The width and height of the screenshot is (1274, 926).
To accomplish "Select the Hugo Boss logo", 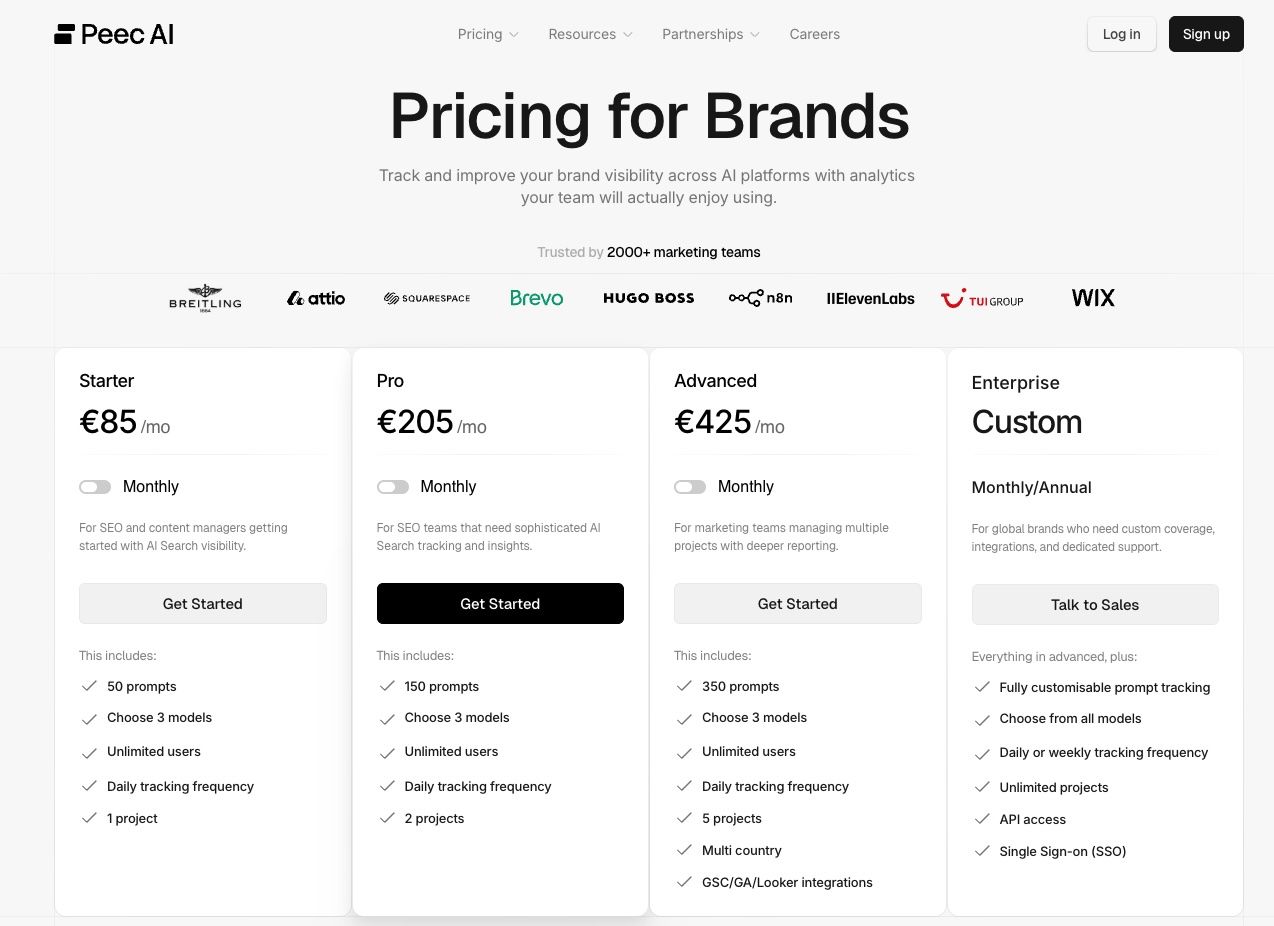I will coord(648,297).
